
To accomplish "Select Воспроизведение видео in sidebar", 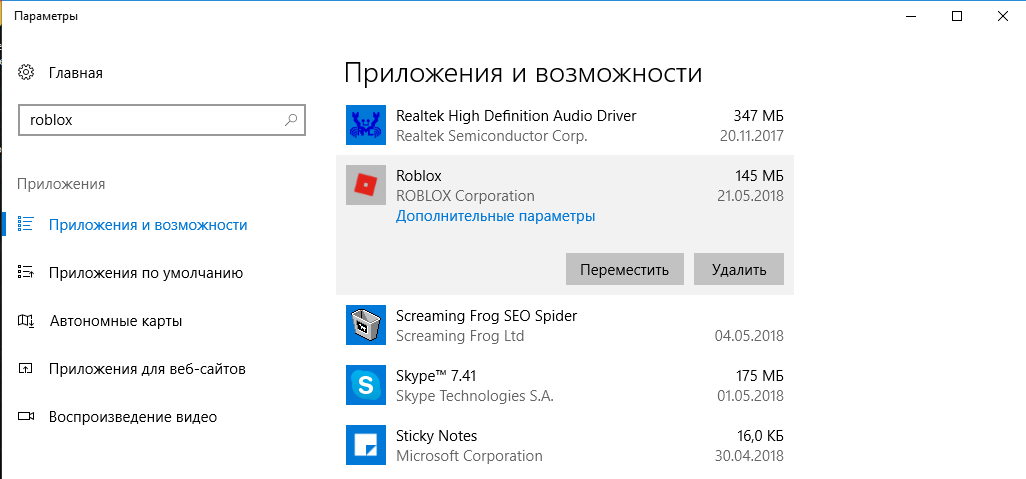I will pyautogui.click(x=133, y=417).
